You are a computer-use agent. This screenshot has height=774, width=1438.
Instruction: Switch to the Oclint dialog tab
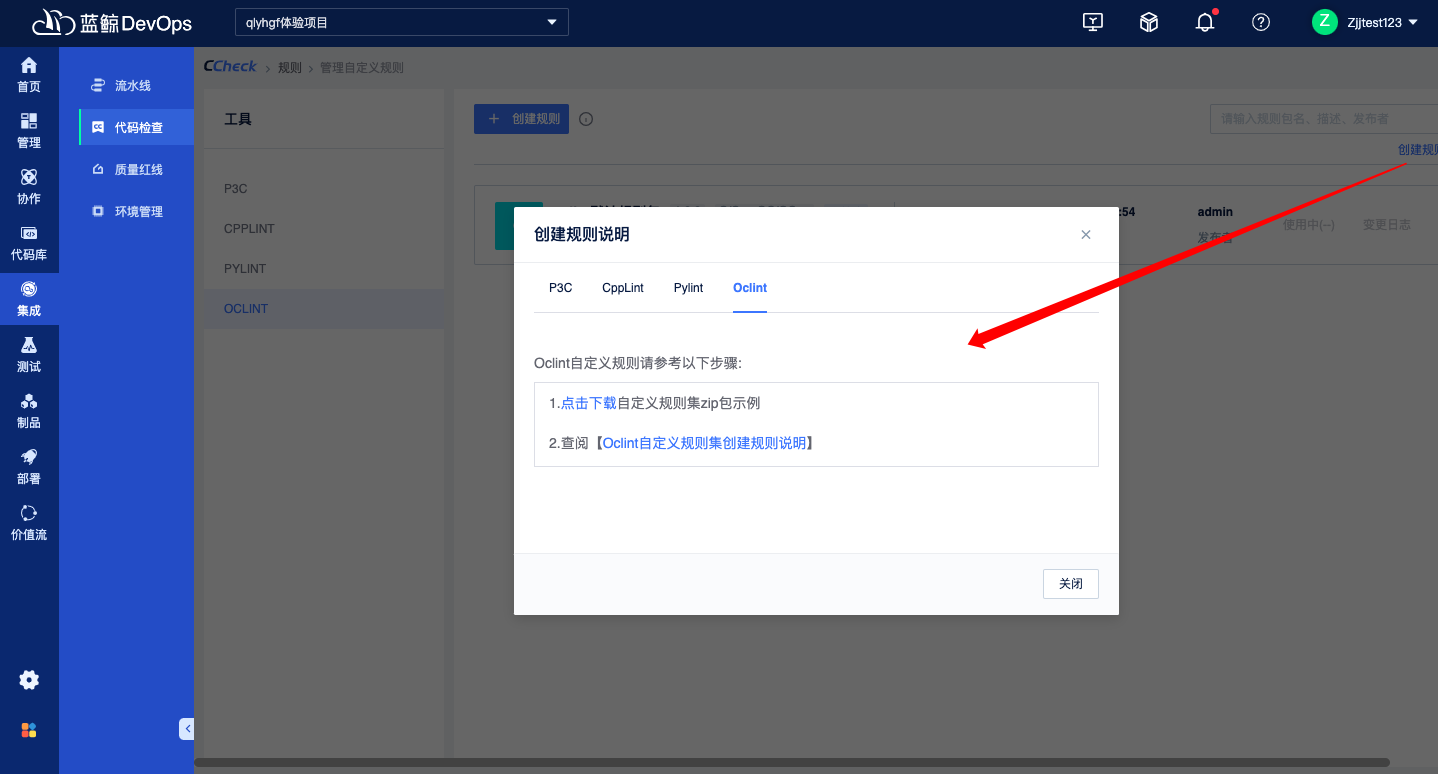click(750, 288)
